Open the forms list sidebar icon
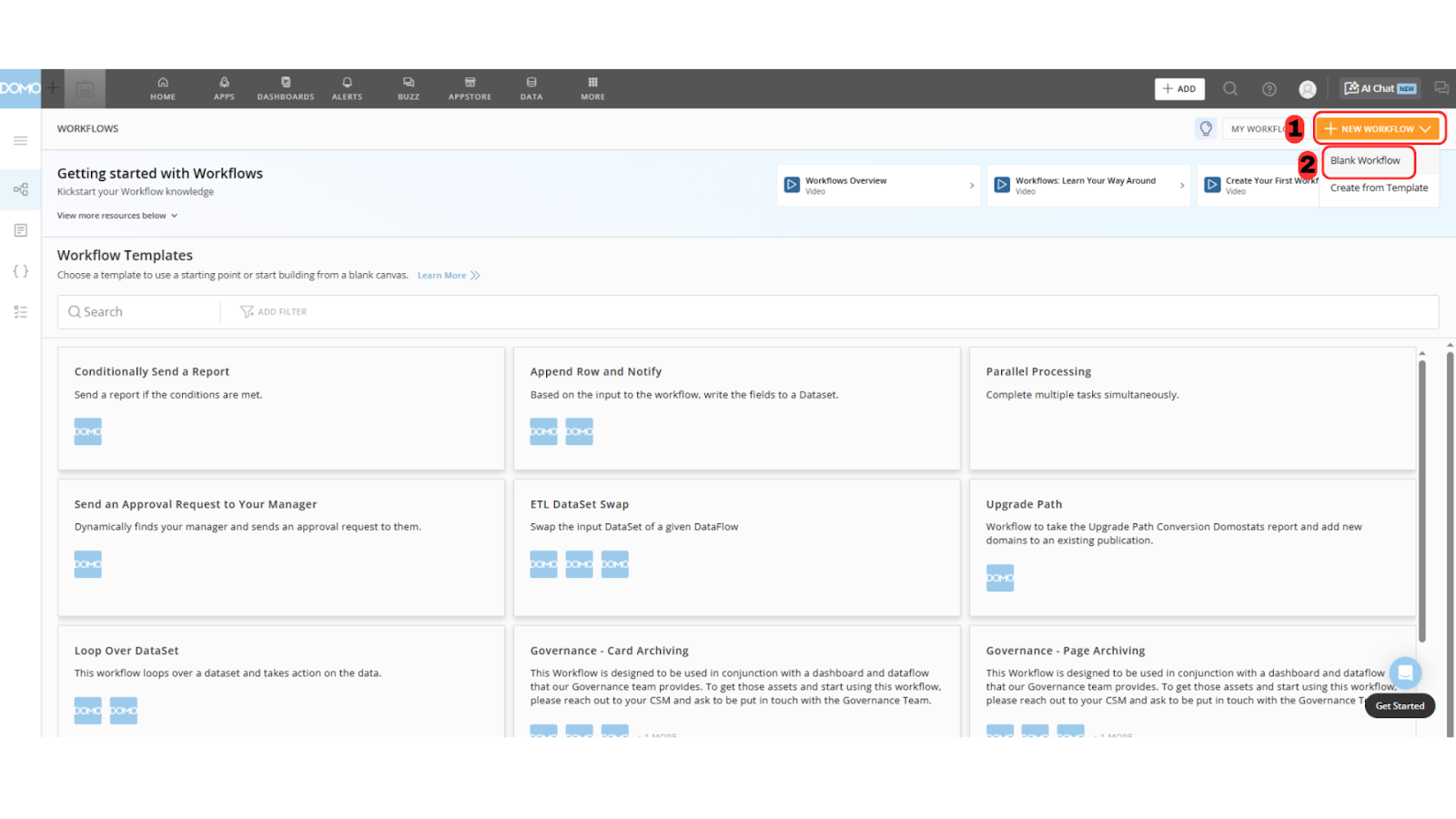The height and width of the screenshot is (819, 1456). point(20,230)
